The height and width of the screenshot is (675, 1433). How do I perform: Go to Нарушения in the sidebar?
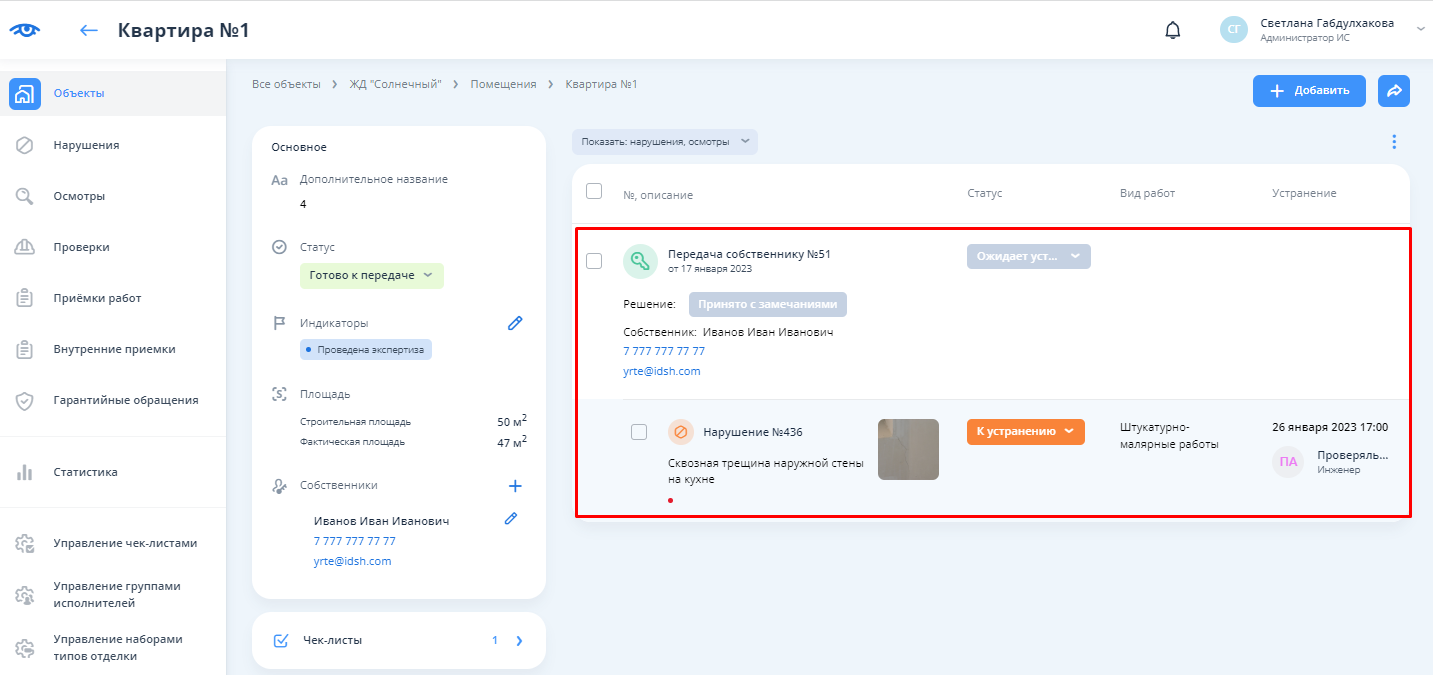pos(86,145)
